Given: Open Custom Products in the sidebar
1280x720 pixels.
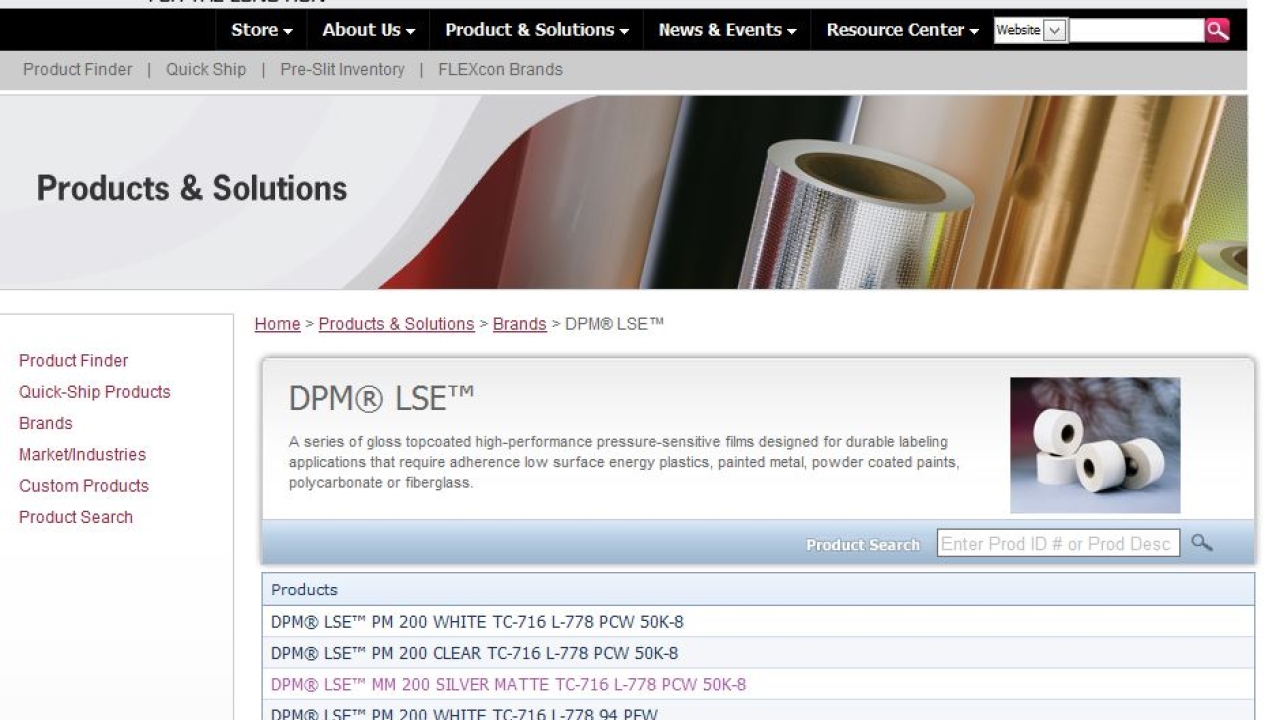Looking at the screenshot, I should tap(84, 486).
